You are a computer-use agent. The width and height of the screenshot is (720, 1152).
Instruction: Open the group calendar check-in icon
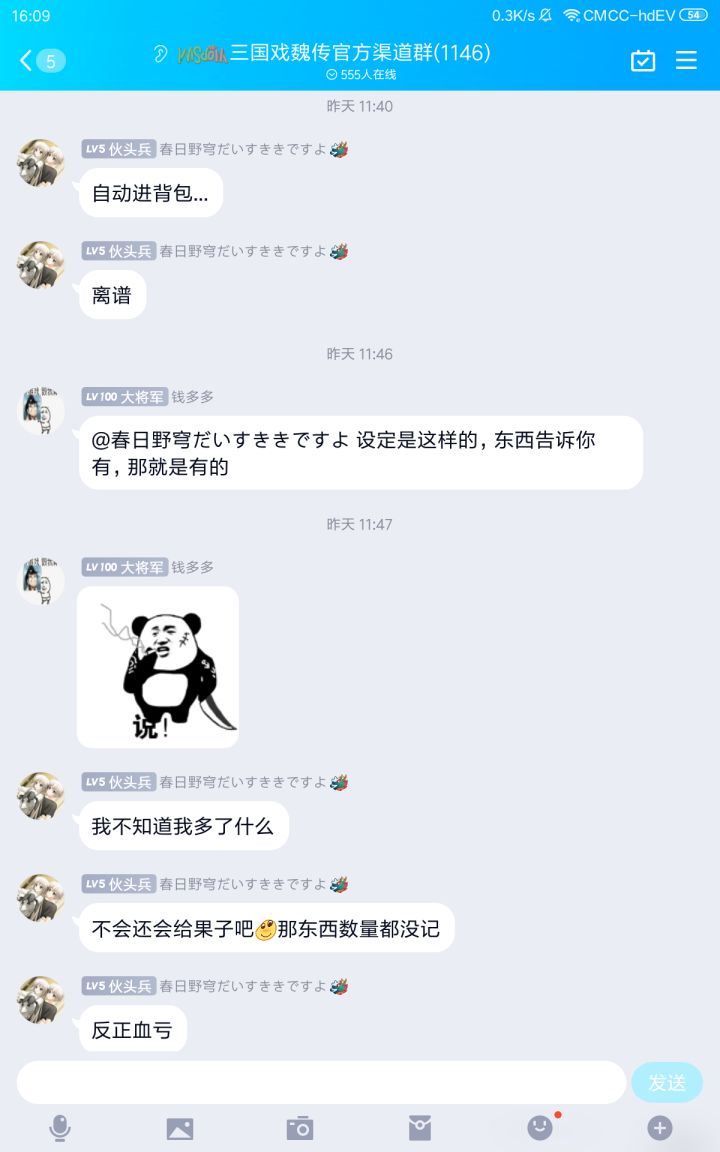pos(643,60)
